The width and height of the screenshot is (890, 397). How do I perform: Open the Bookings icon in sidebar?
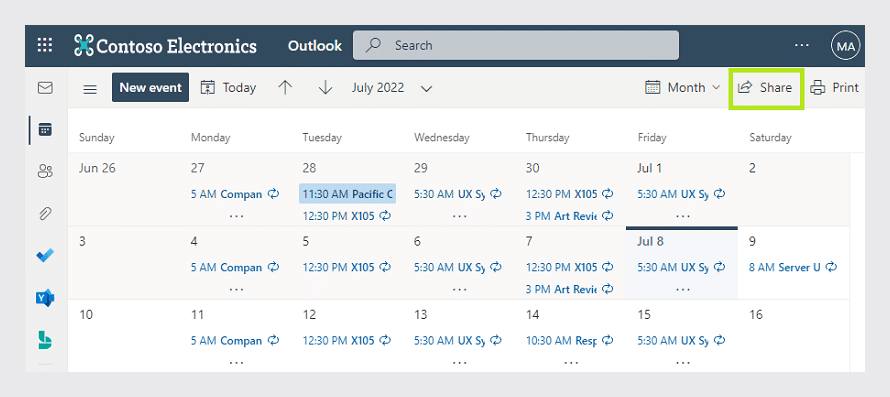pos(45,340)
